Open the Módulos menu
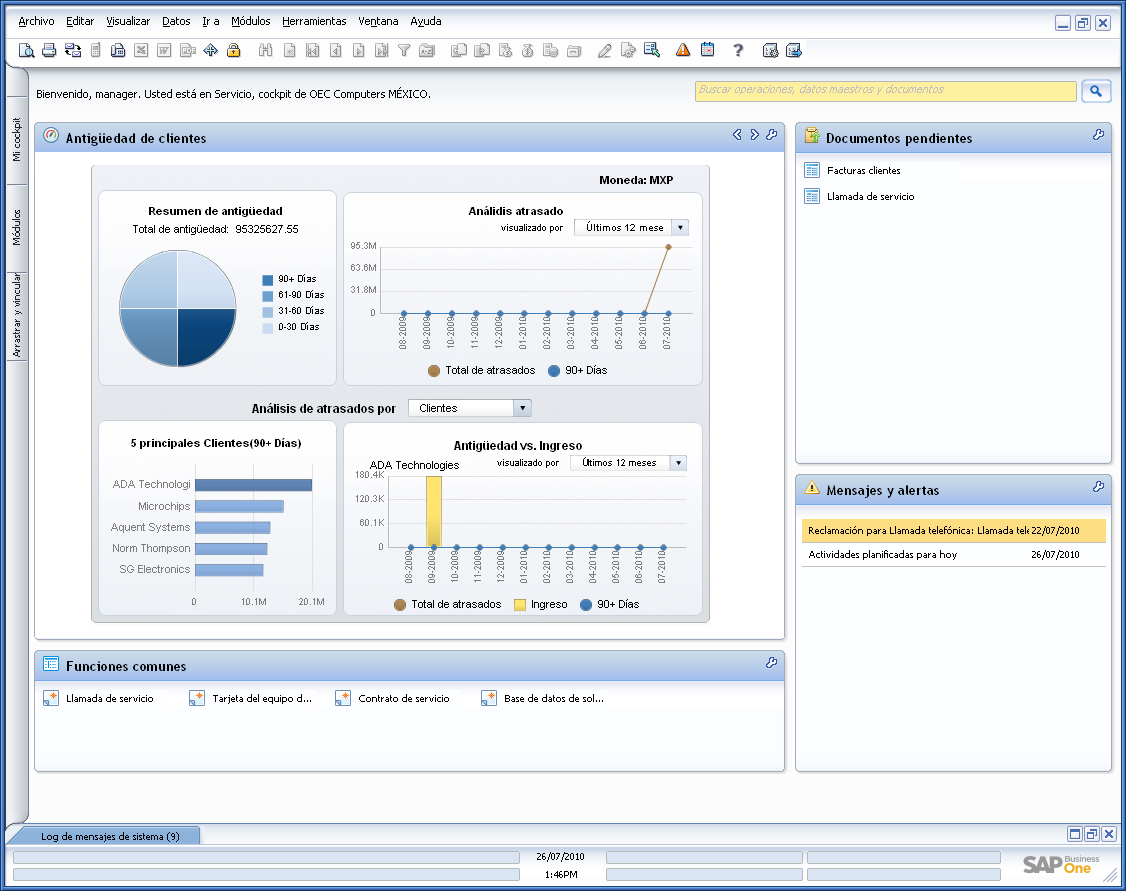This screenshot has height=891, width=1126. pyautogui.click(x=250, y=21)
